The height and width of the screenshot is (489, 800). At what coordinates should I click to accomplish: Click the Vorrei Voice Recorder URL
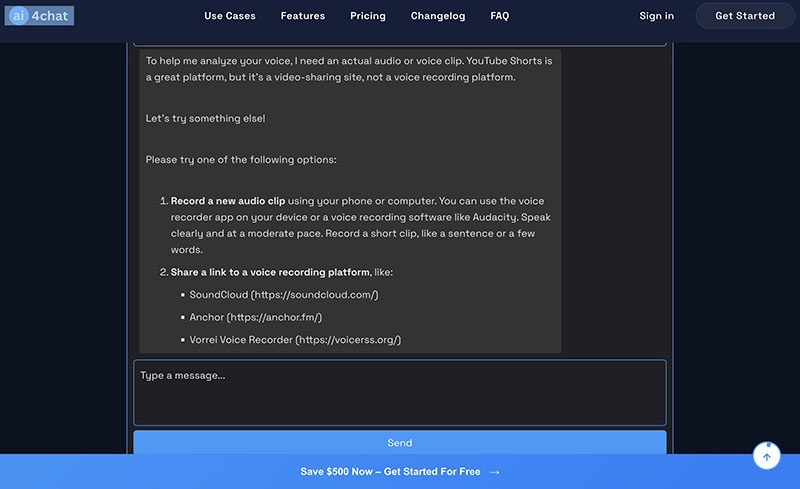point(347,340)
